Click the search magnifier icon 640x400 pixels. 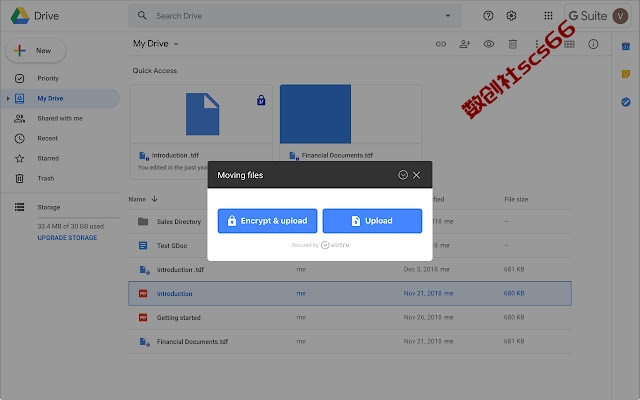pyautogui.click(x=142, y=16)
